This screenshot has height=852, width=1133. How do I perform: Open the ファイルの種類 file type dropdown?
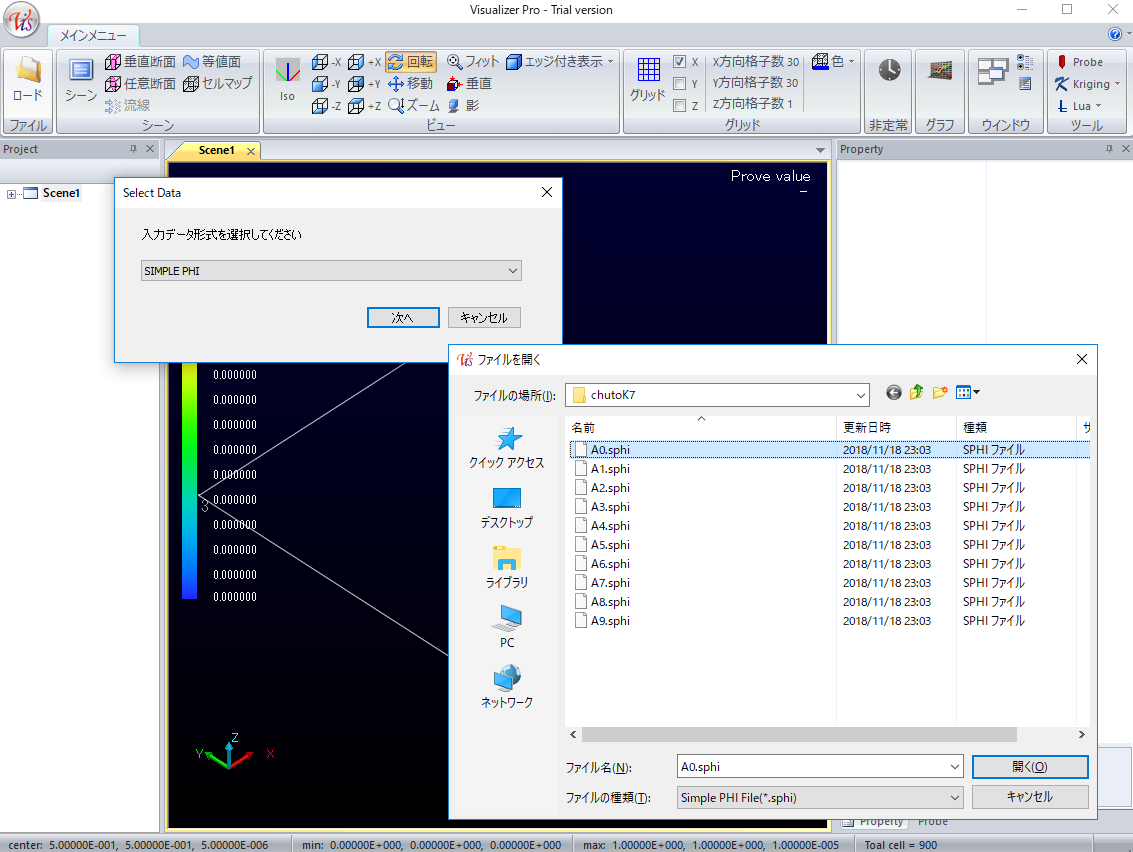(x=819, y=798)
